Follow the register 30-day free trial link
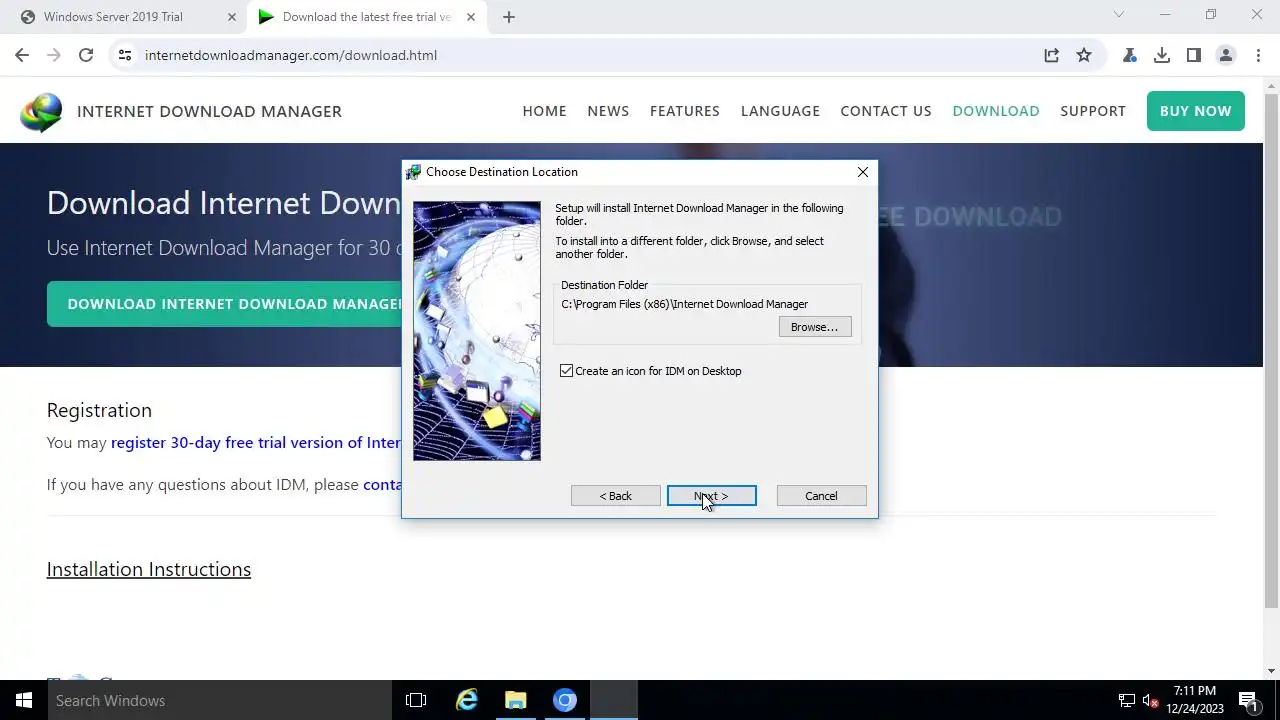 (256, 442)
